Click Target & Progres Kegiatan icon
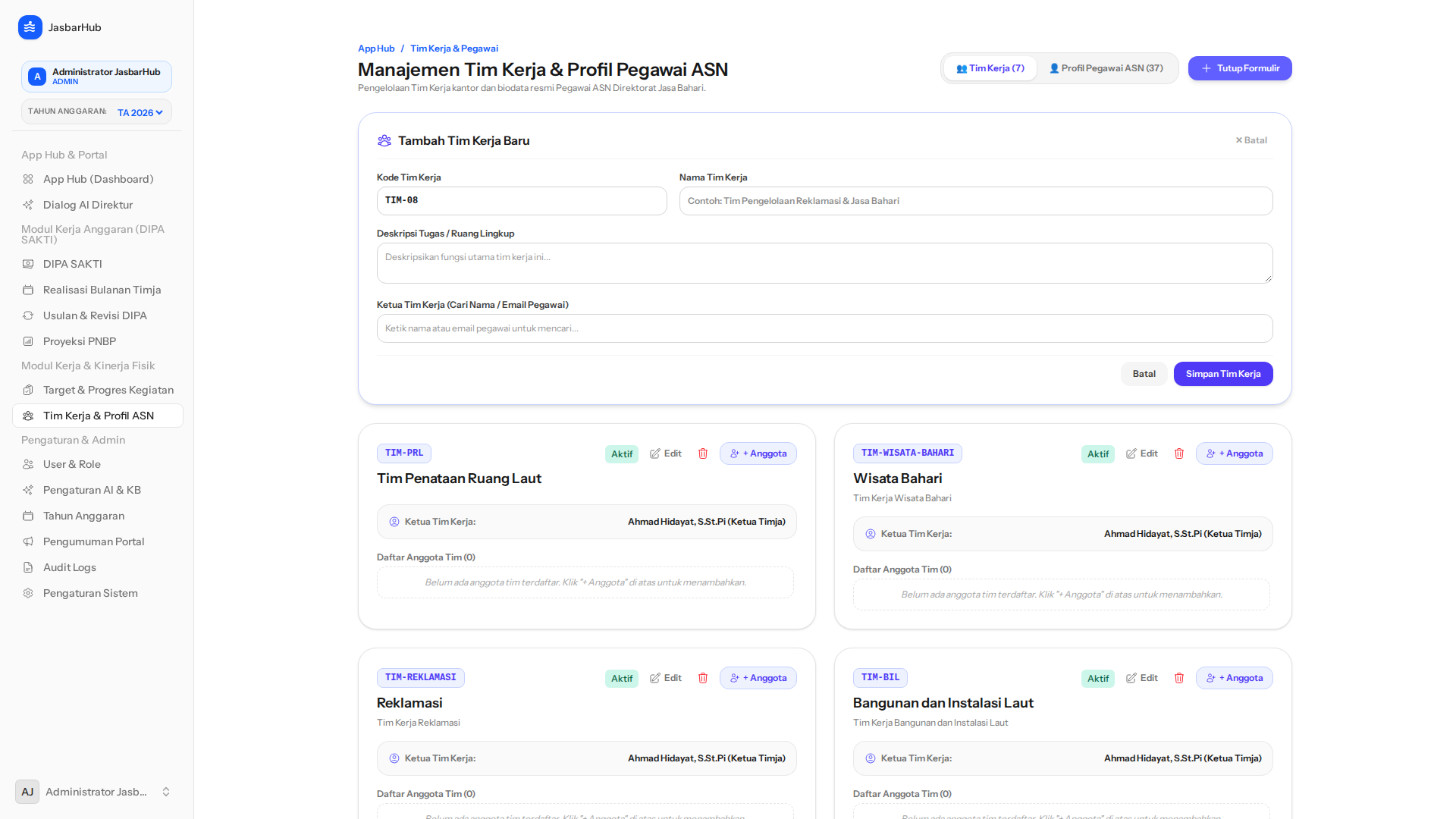Screen dimensions: 1456x819 coord(28,390)
